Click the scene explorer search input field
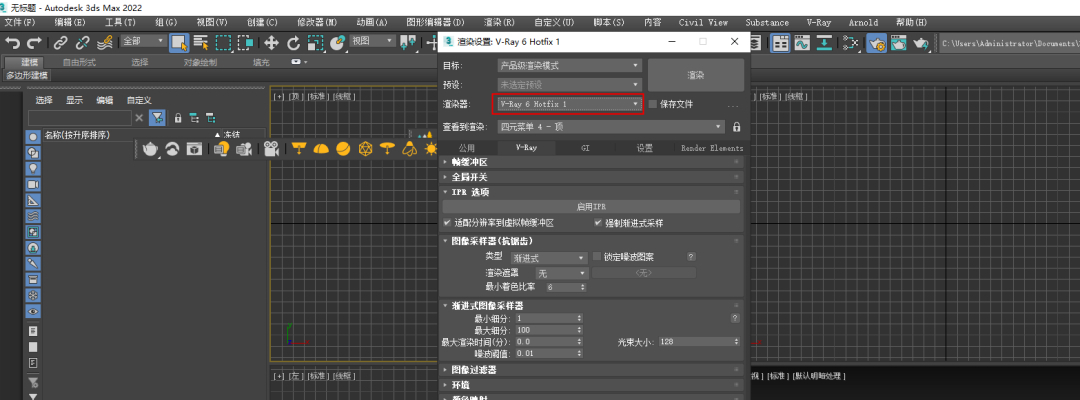The width and height of the screenshot is (1080, 400). [x=79, y=118]
